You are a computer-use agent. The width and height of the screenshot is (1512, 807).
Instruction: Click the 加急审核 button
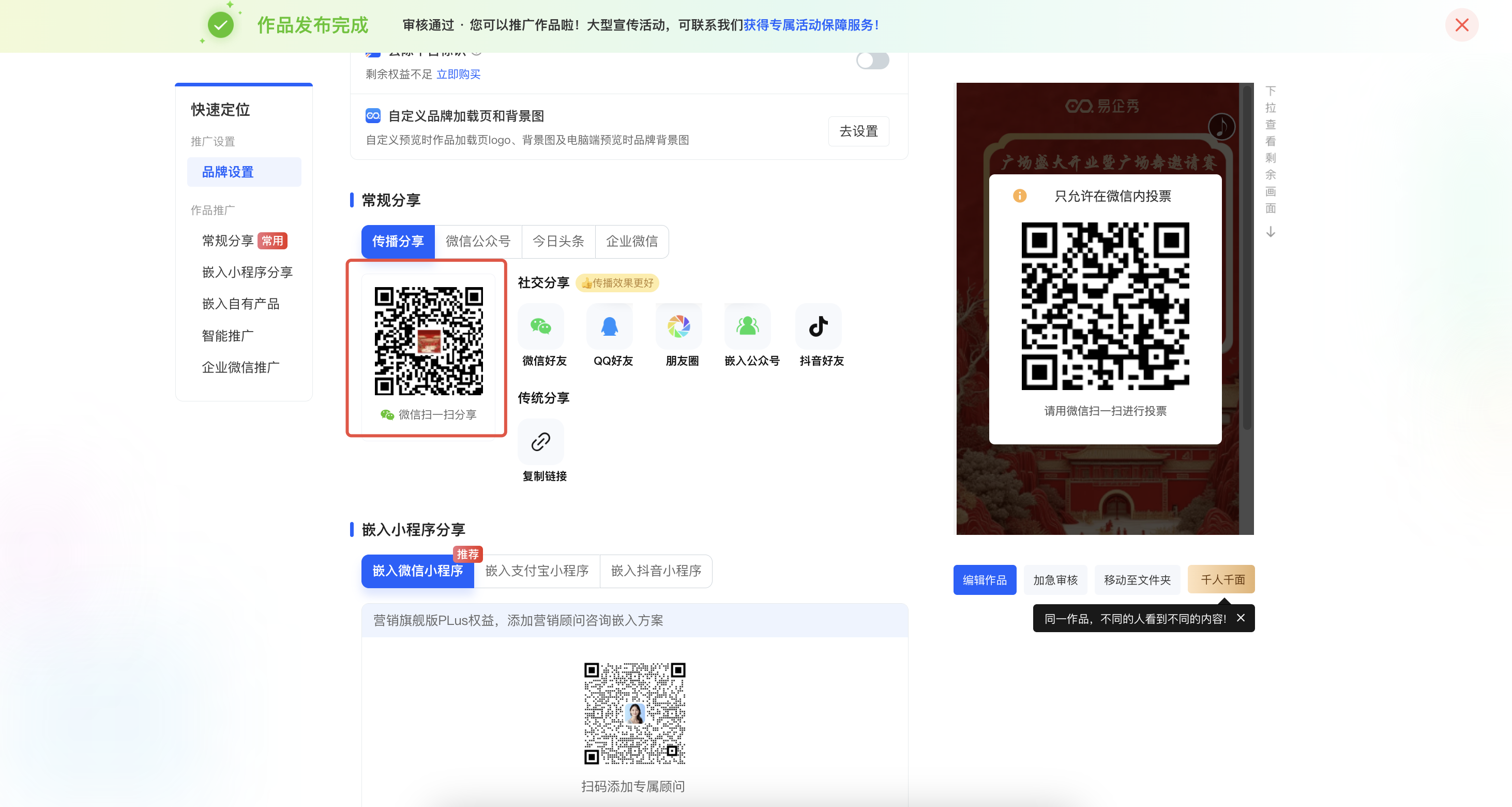click(x=1055, y=580)
